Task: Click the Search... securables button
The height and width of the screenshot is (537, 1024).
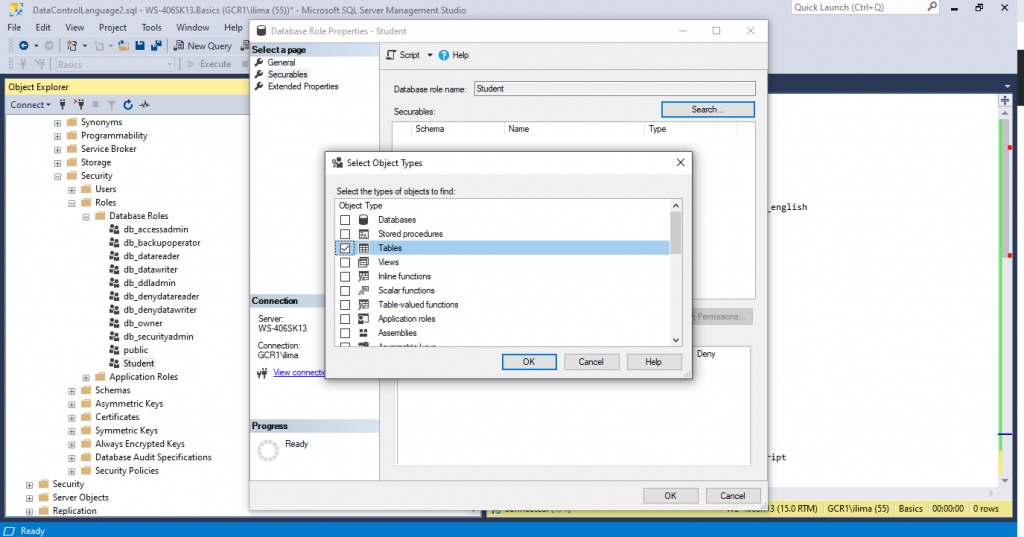Action: pyautogui.click(x=707, y=110)
